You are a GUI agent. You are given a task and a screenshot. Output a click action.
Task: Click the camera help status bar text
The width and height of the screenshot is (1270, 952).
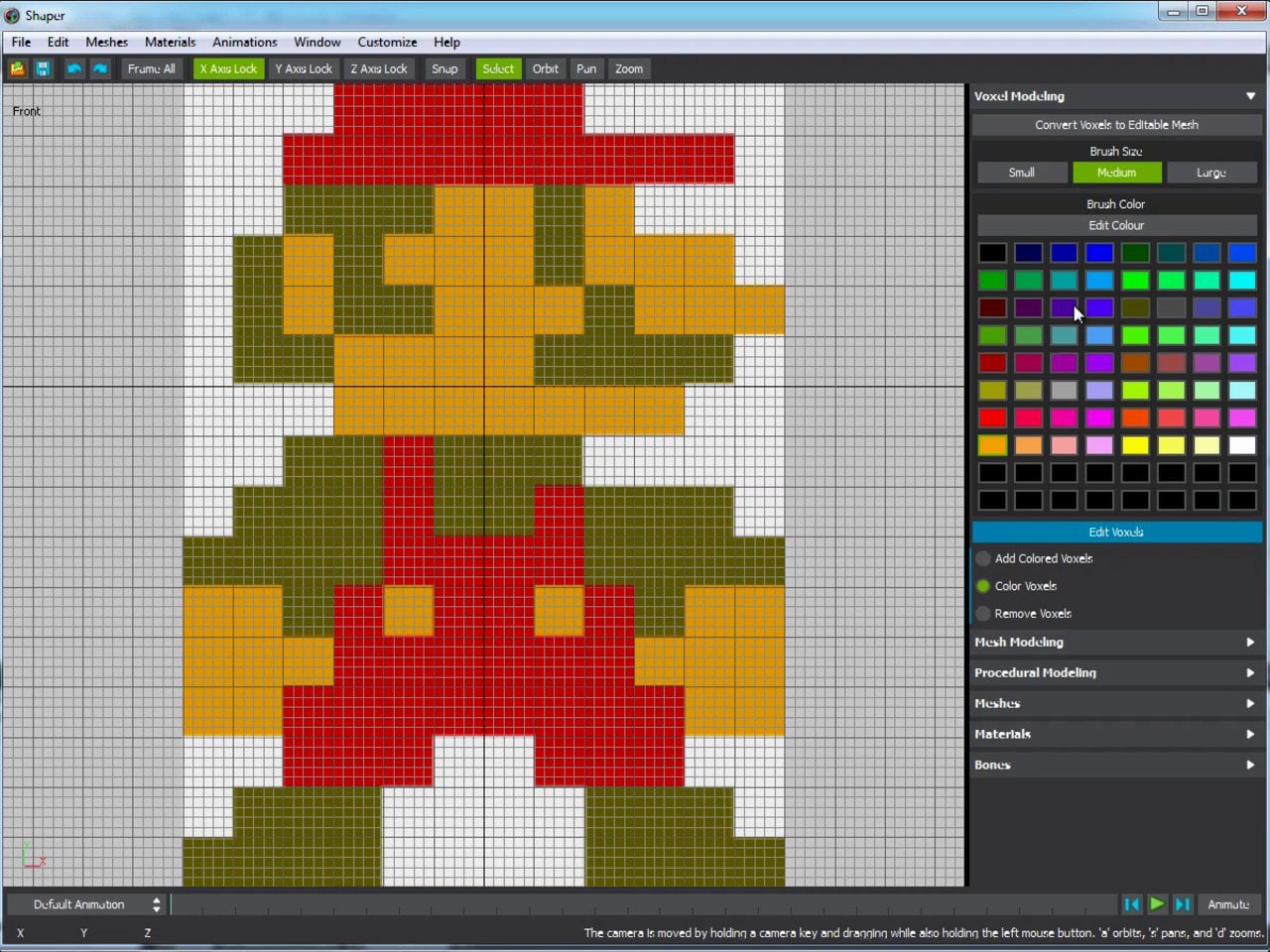923,933
